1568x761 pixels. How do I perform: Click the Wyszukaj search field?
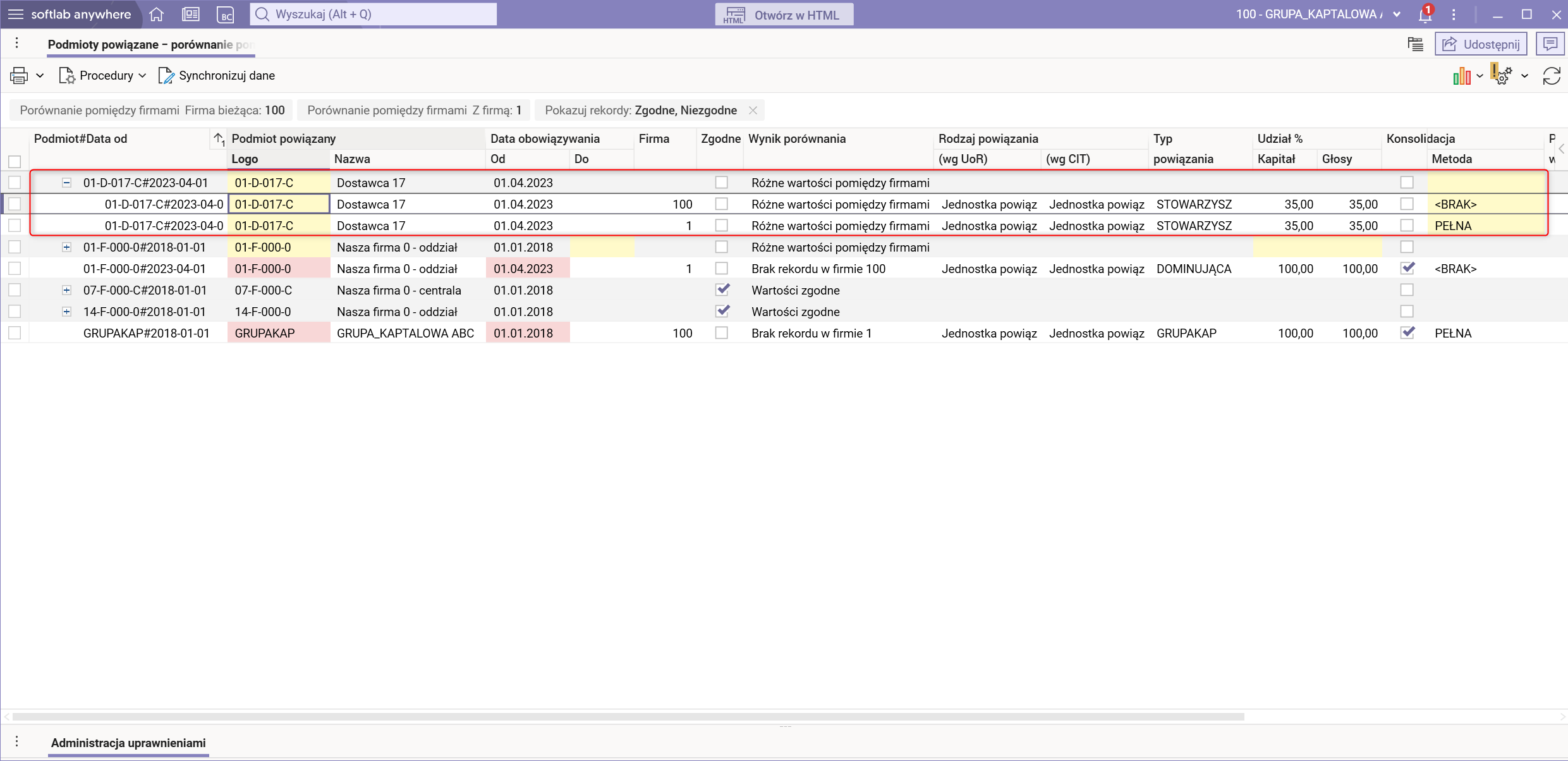tap(373, 14)
